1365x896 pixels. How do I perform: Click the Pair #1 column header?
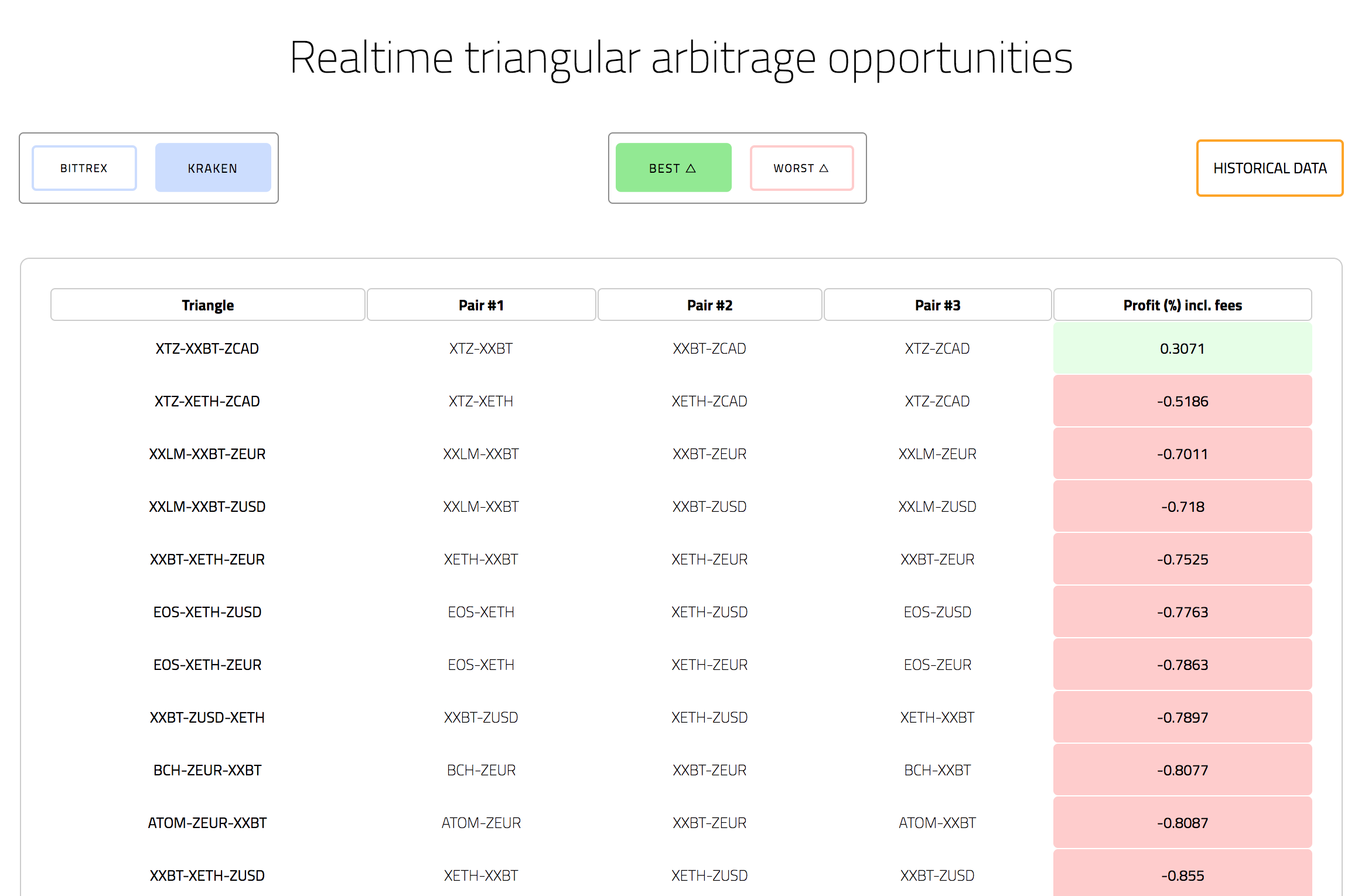tap(481, 305)
